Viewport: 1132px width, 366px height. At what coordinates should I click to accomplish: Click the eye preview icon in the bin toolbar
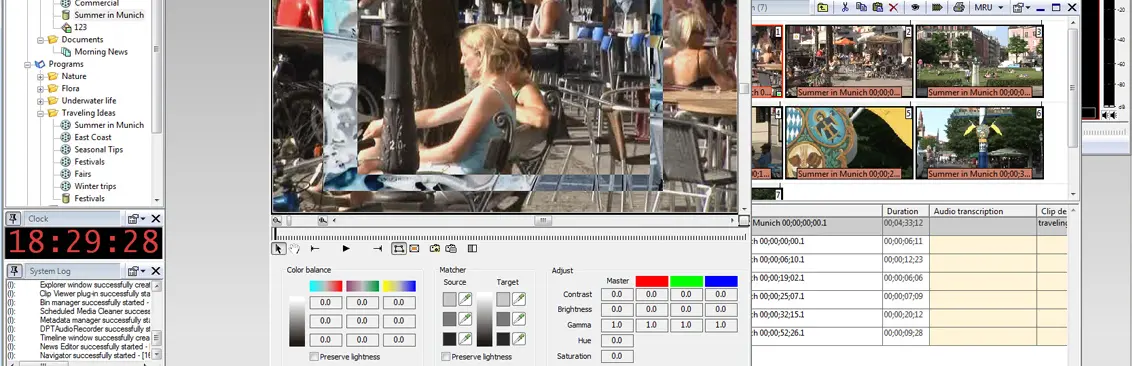(915, 7)
